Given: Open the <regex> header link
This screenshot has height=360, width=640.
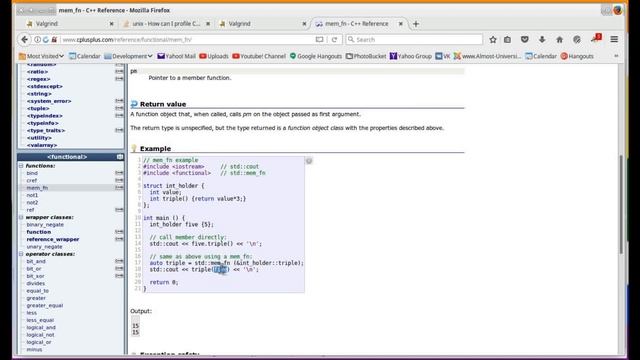Looking at the screenshot, I should pyautogui.click(x=38, y=79).
